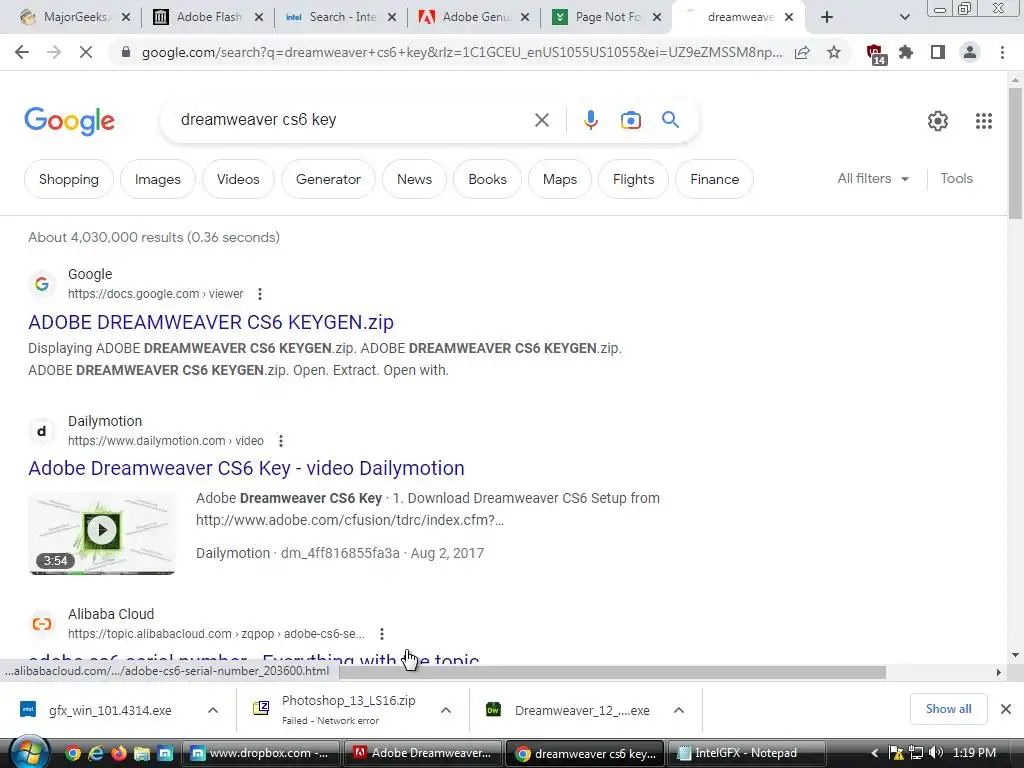Submit search with the magnifier icon

(x=670, y=120)
